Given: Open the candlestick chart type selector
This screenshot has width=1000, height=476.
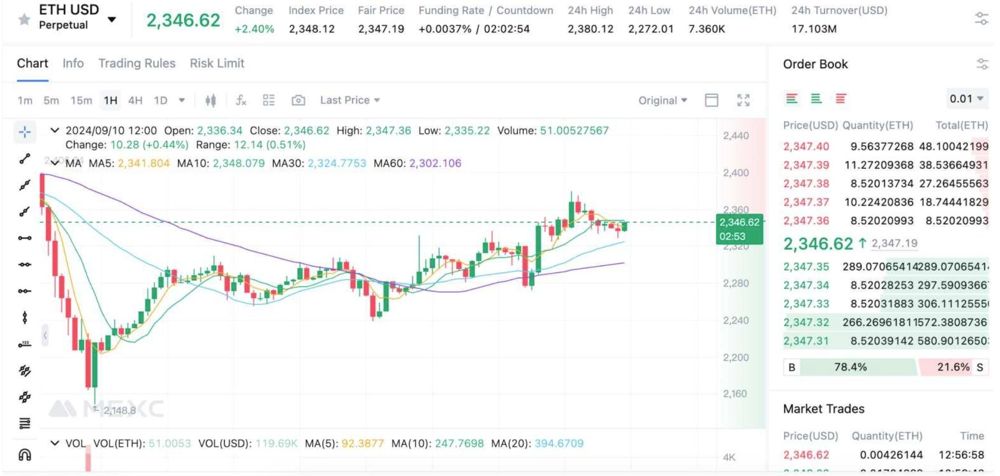Looking at the screenshot, I should [211, 100].
